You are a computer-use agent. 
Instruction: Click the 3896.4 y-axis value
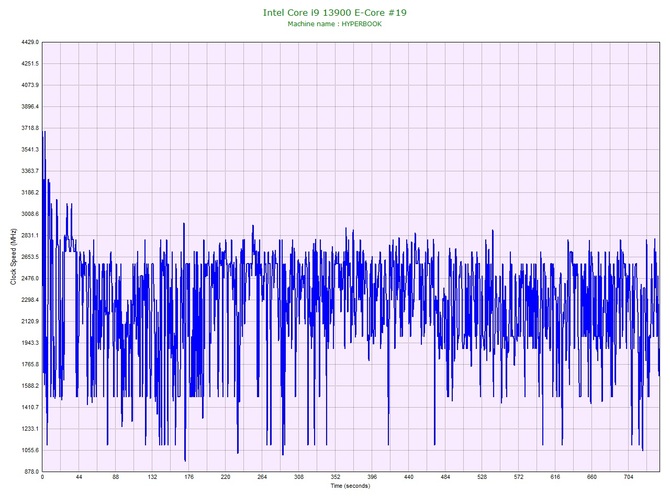pos(30,106)
